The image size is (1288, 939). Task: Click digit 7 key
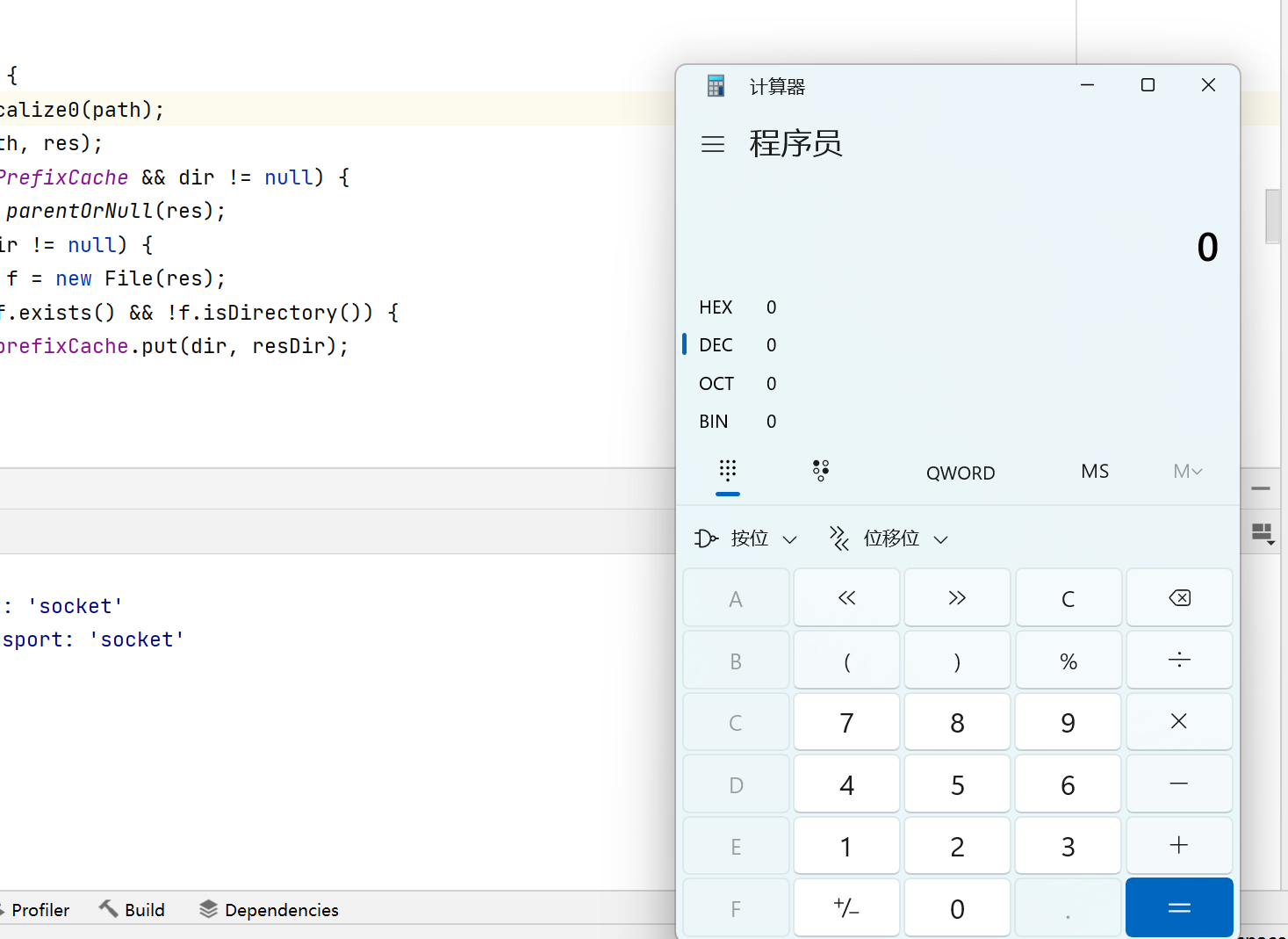coord(846,722)
